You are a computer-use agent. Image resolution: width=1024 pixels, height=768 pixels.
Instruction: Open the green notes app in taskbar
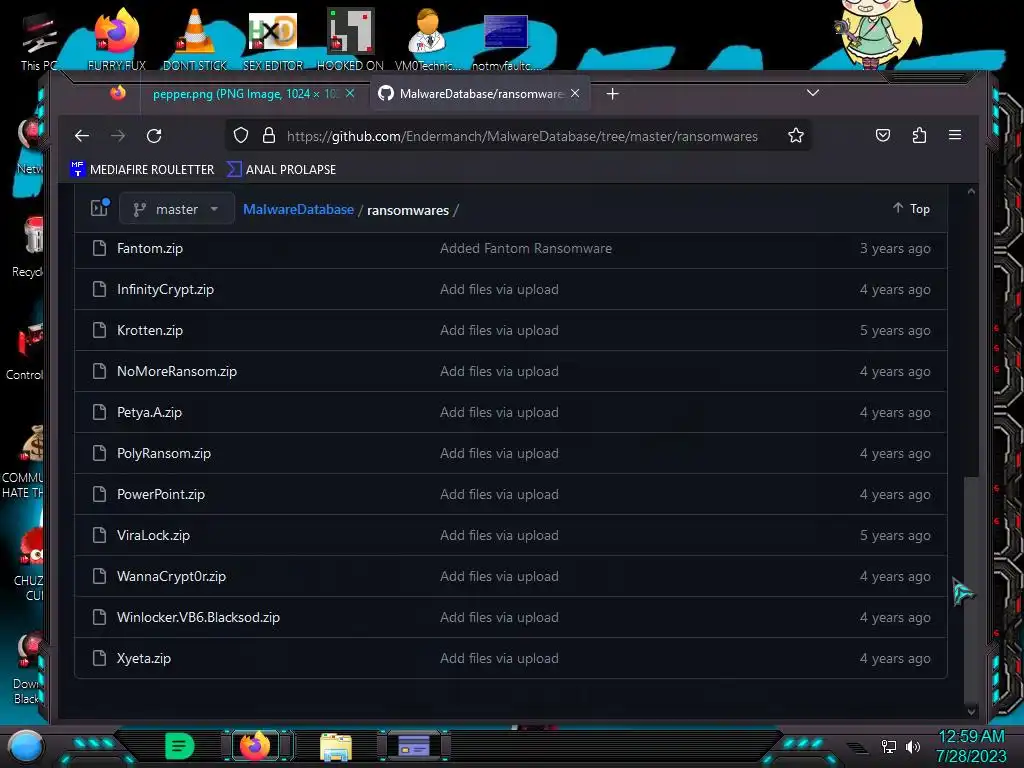coord(180,746)
